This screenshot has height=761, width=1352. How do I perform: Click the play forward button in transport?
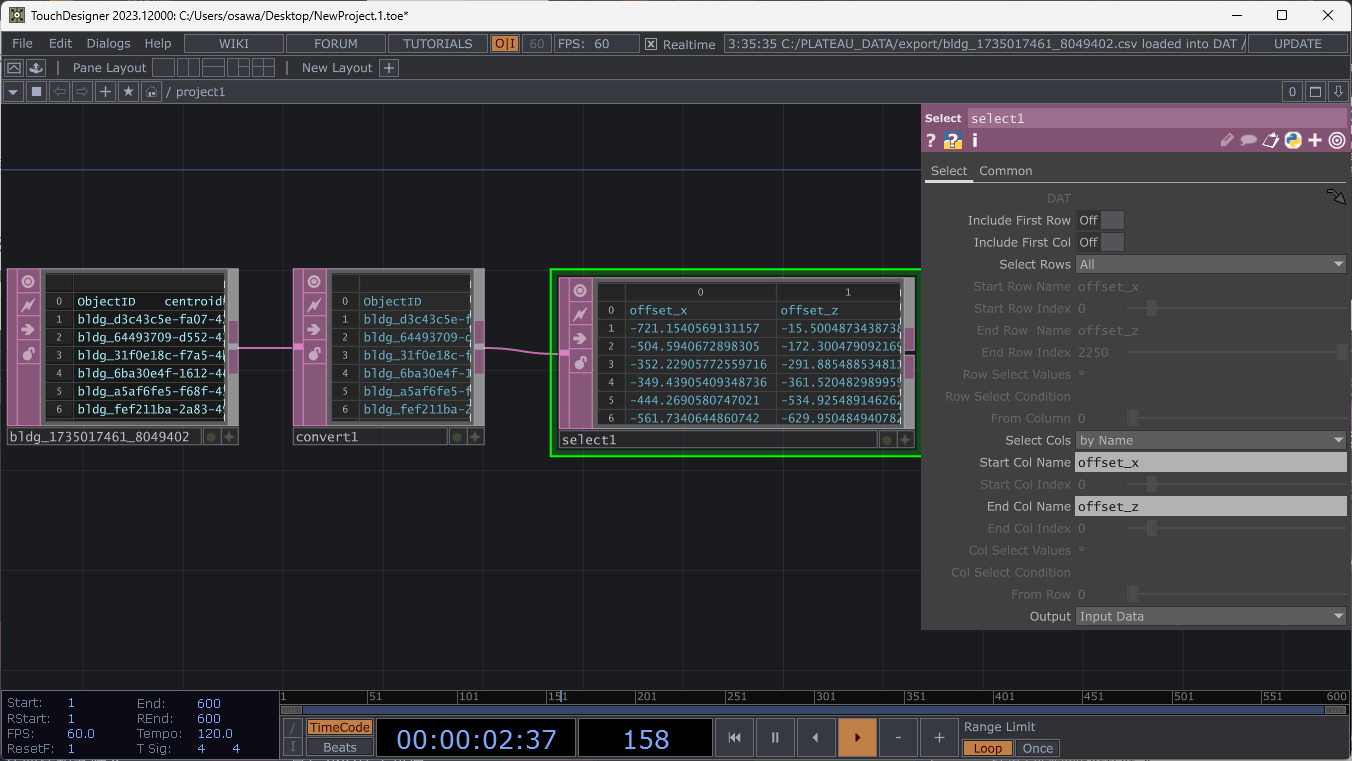tap(857, 738)
